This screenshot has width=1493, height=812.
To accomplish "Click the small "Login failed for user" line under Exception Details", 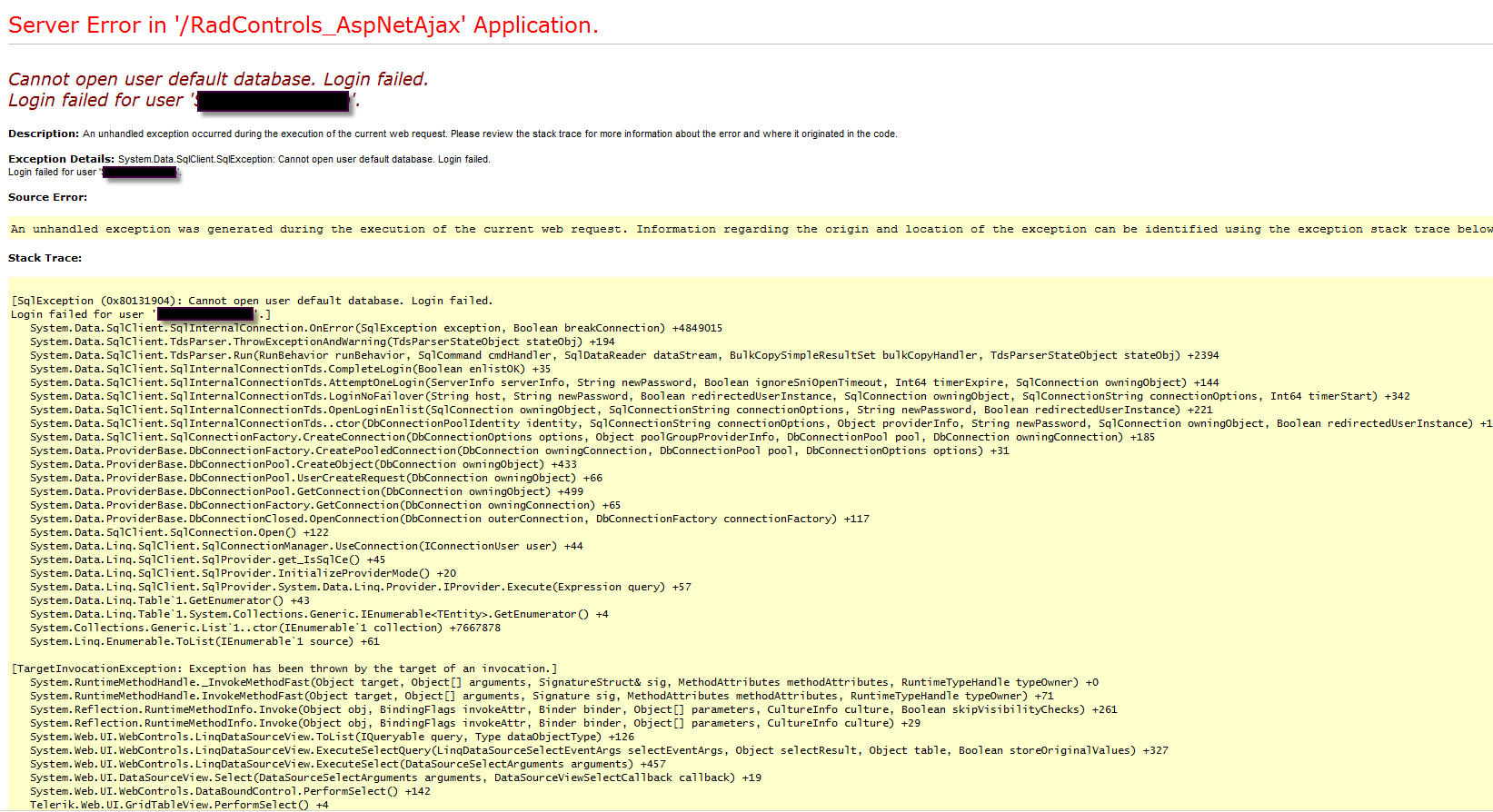I will pos(95,172).
